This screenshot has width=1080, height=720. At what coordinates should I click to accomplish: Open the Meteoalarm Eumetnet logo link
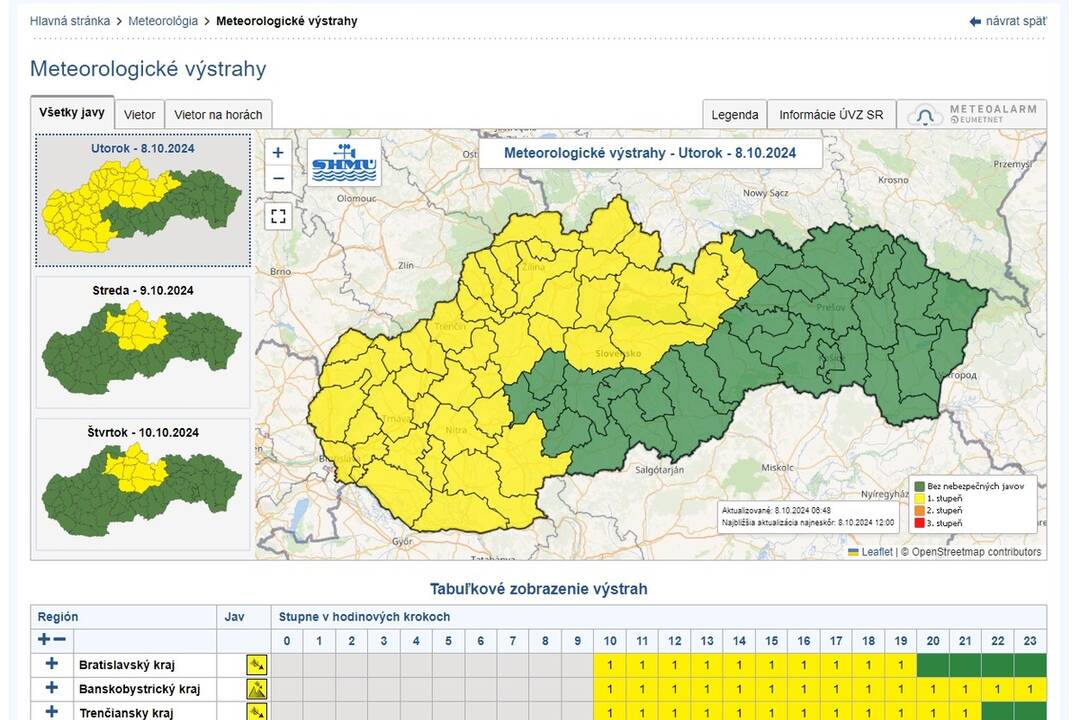(x=971, y=115)
